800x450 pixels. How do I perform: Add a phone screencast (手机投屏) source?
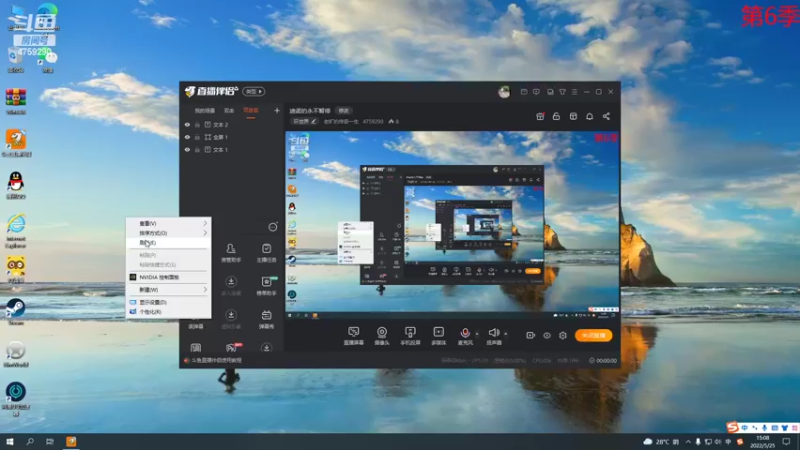(x=410, y=336)
